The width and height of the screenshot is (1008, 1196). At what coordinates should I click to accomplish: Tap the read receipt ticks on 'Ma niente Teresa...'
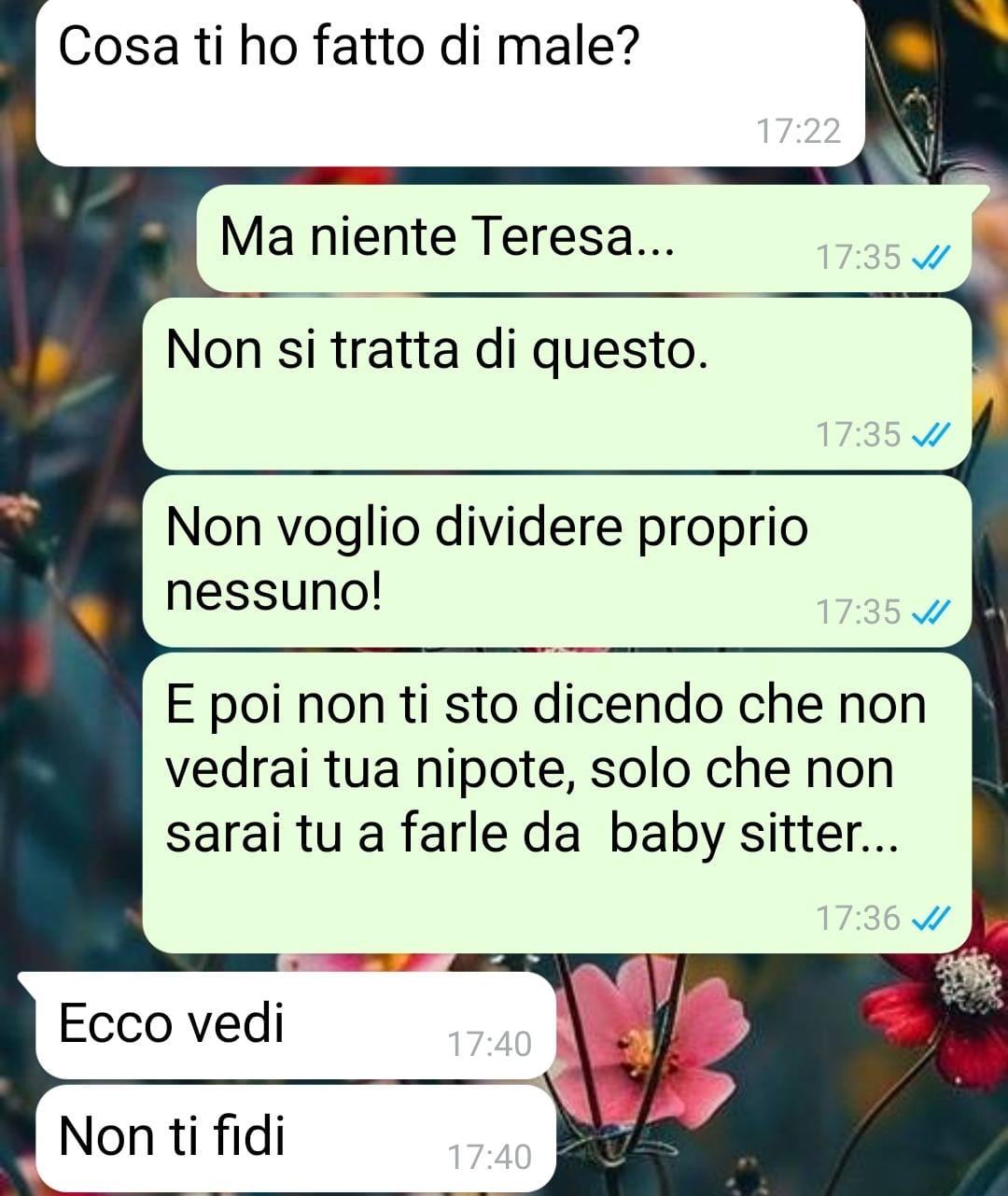click(930, 257)
